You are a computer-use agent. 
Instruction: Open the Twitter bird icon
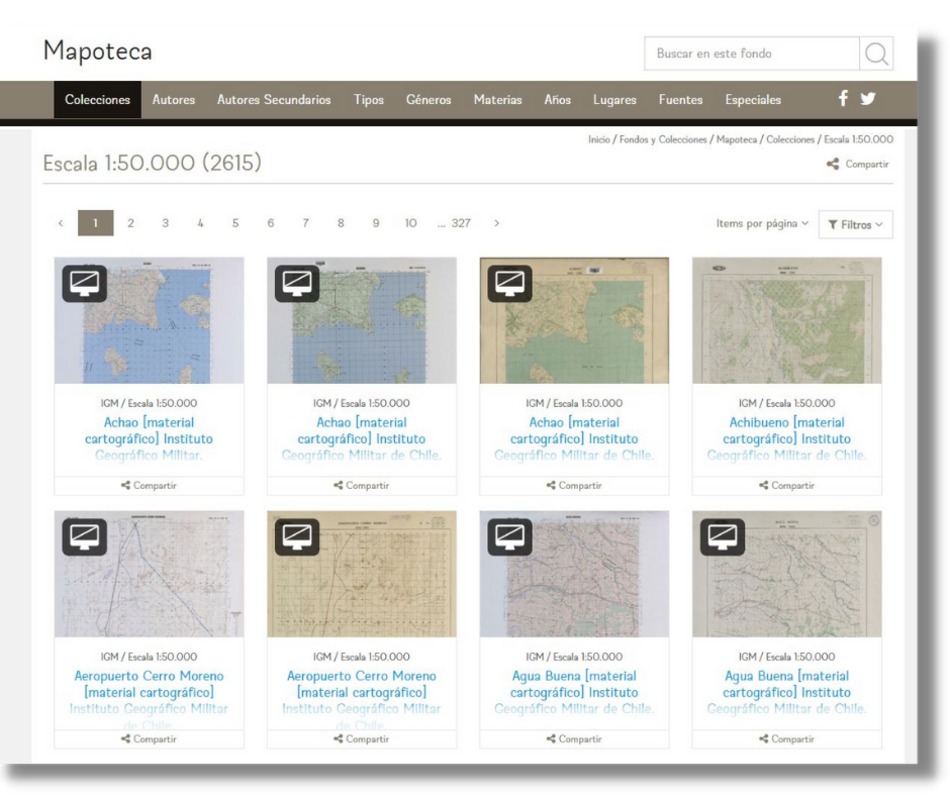[x=867, y=99]
